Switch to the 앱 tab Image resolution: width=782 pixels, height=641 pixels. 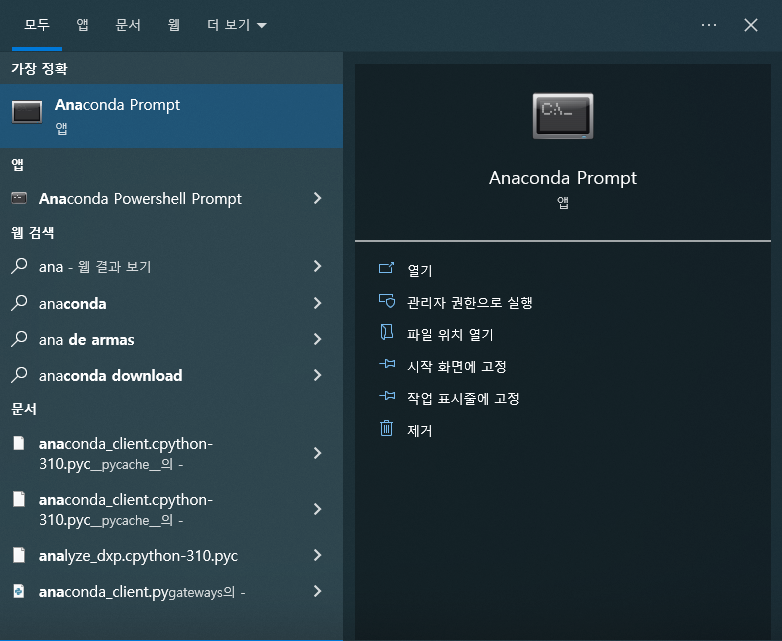pos(83,25)
